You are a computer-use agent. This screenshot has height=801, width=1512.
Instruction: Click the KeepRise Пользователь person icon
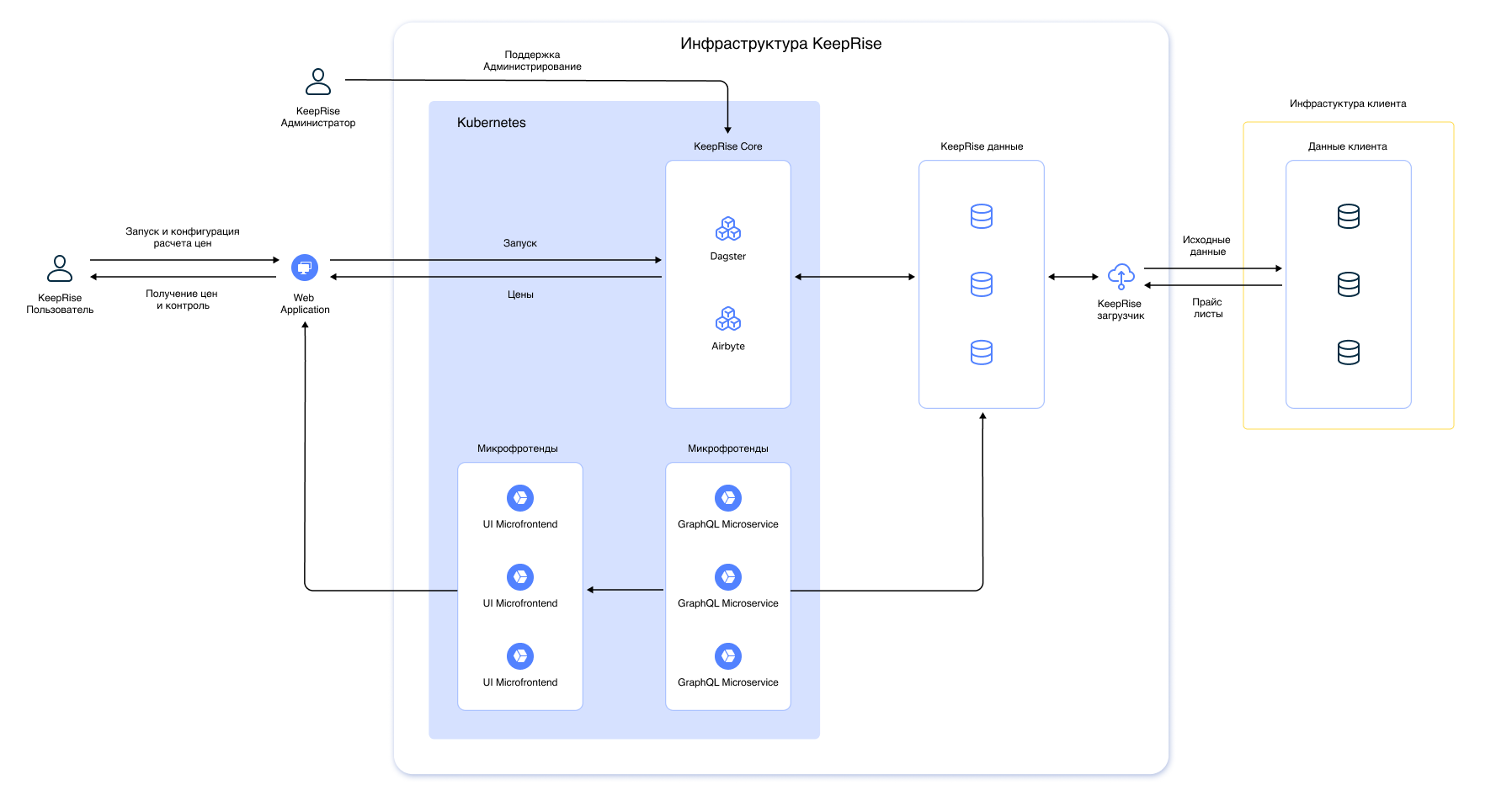pos(60,268)
